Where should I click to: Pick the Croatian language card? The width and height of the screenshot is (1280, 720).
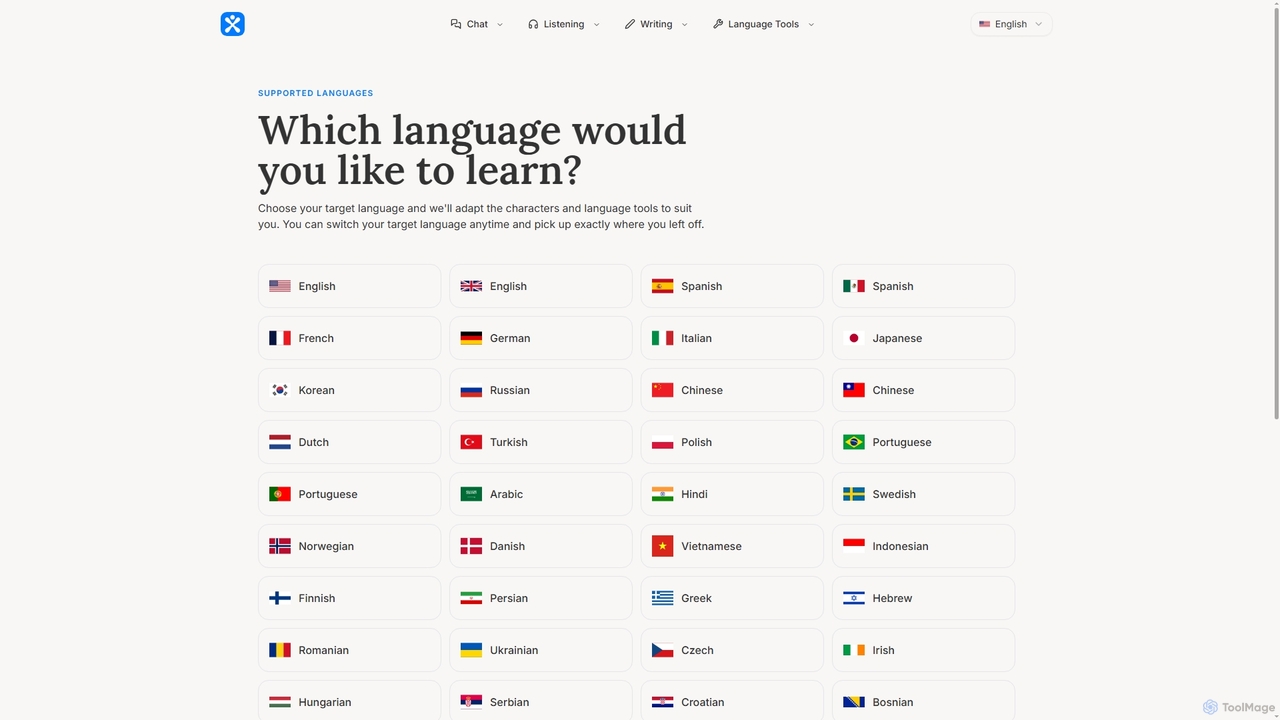(x=732, y=700)
